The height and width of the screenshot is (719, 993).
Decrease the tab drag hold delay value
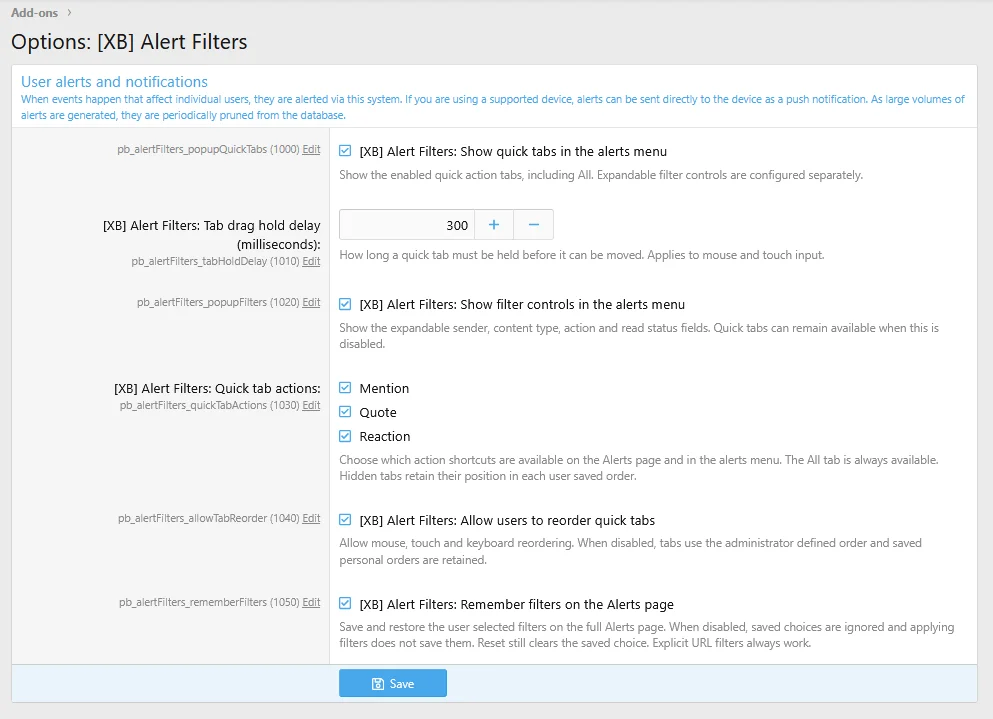coord(534,225)
